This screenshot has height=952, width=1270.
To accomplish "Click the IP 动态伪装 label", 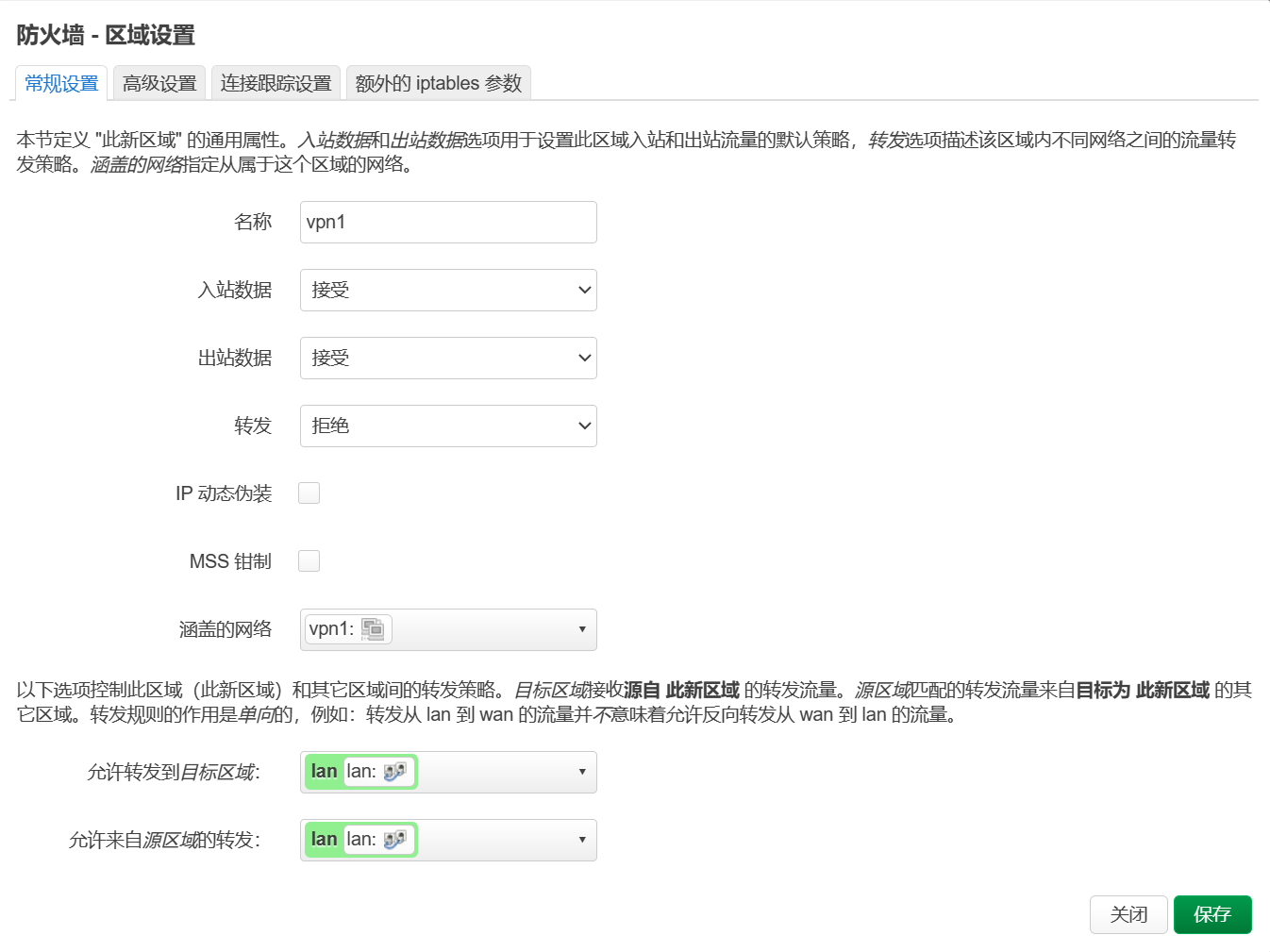I will pos(224,493).
